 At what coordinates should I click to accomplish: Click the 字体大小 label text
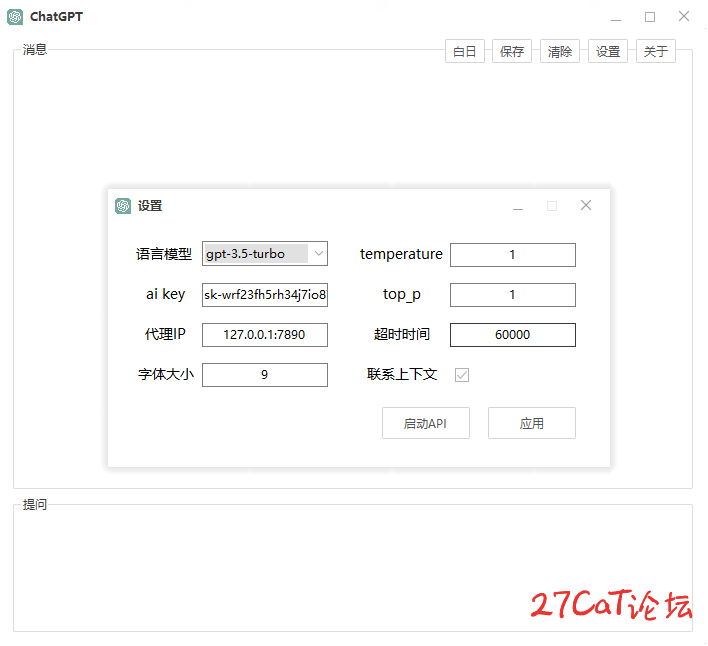(x=166, y=374)
